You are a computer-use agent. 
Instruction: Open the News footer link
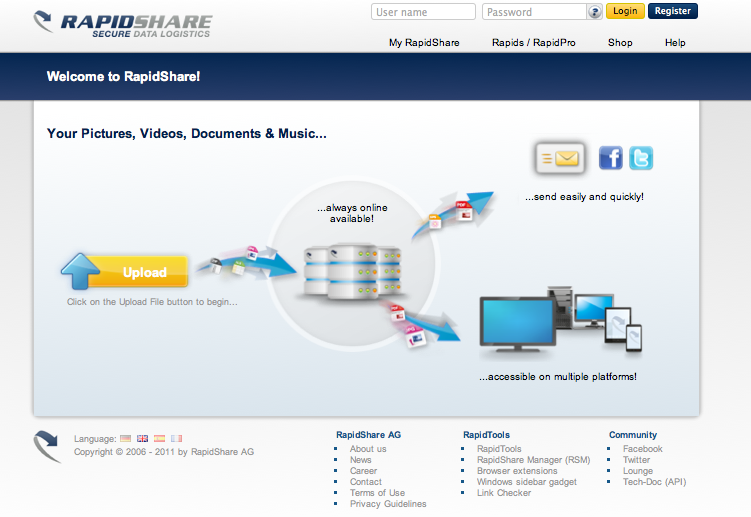361,460
